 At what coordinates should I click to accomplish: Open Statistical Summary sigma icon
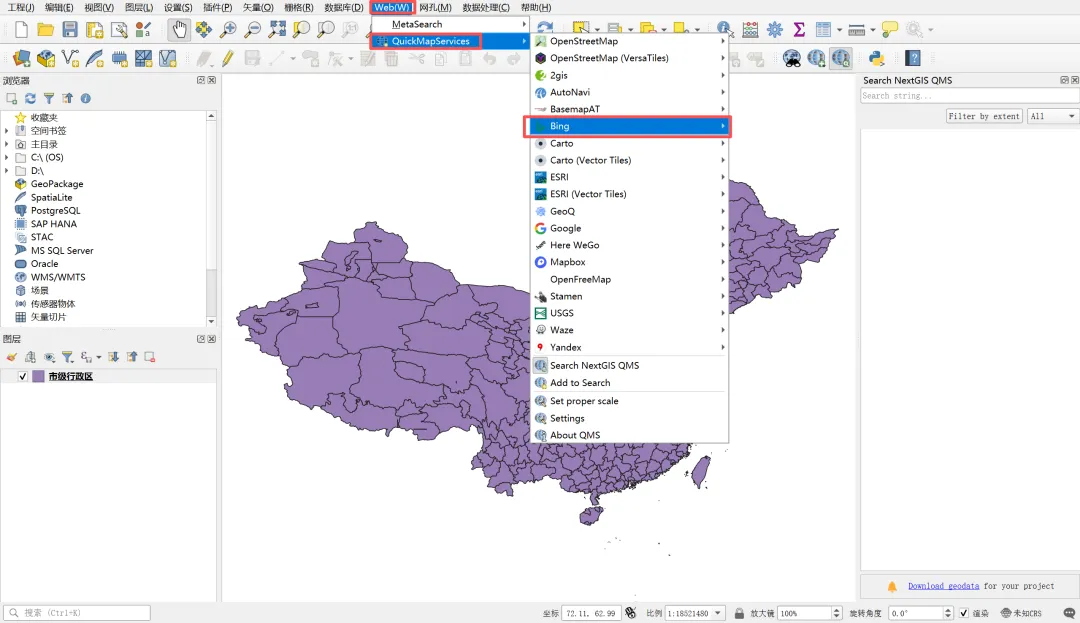[799, 30]
